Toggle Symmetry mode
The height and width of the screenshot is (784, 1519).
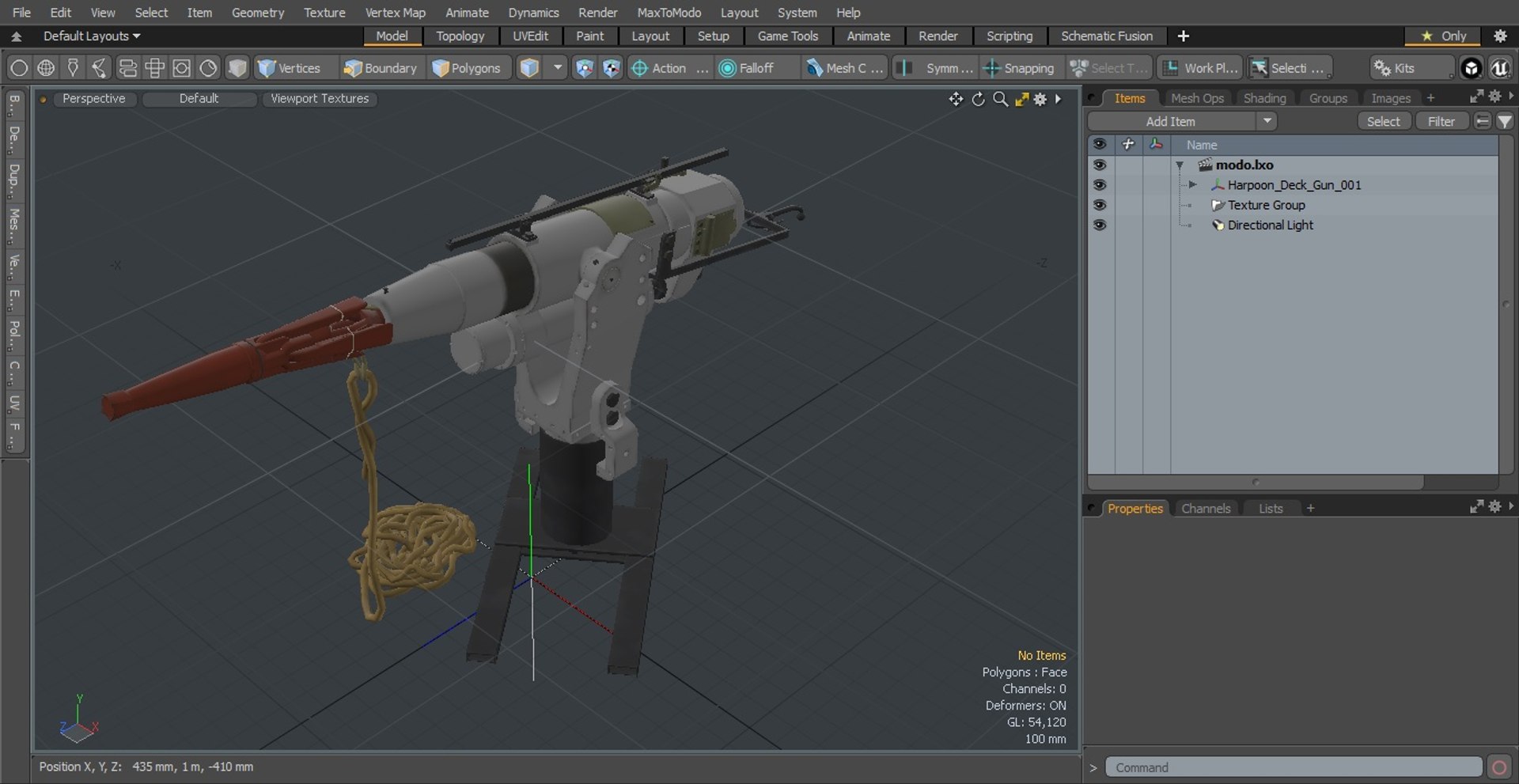936,68
